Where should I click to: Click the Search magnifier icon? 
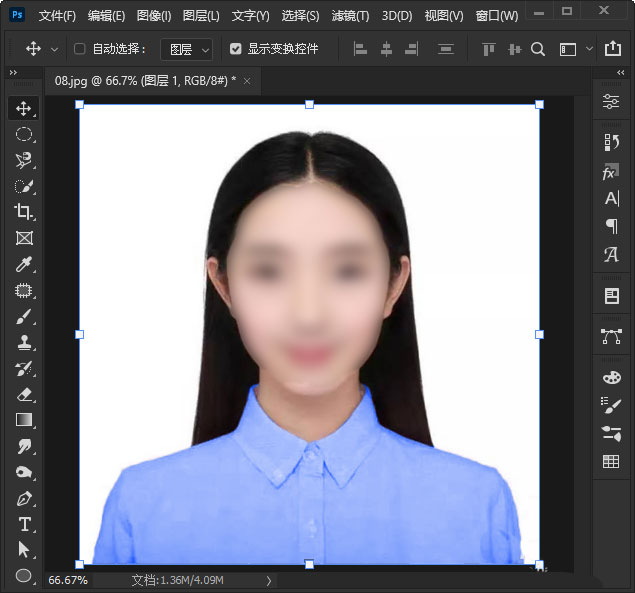coord(538,49)
